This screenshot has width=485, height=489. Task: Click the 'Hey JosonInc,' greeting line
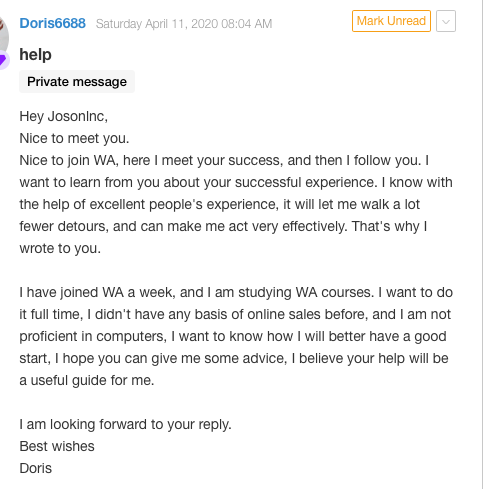(64, 117)
